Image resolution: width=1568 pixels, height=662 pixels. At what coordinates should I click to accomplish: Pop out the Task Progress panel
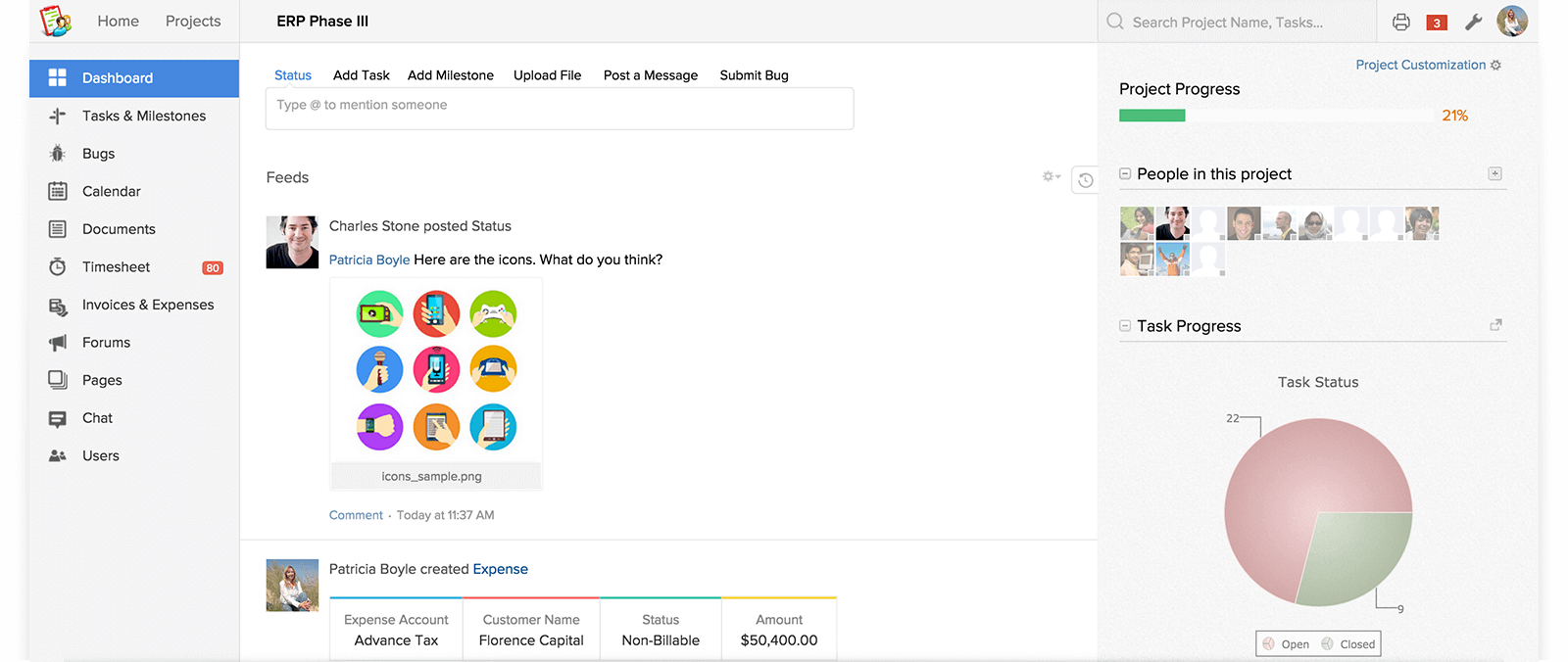1495,325
